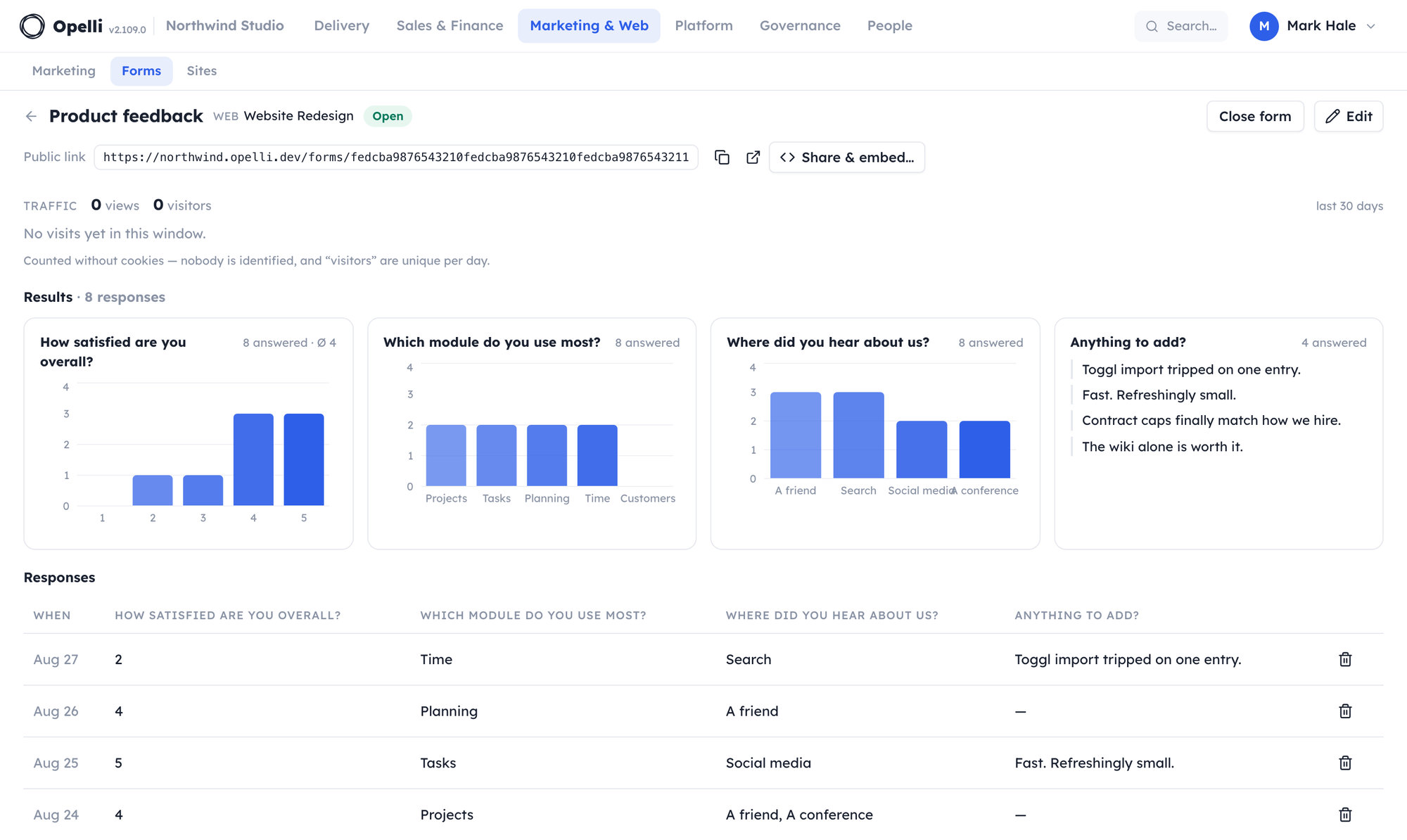Click the public link URL field
The image size is (1407, 840).
click(396, 157)
